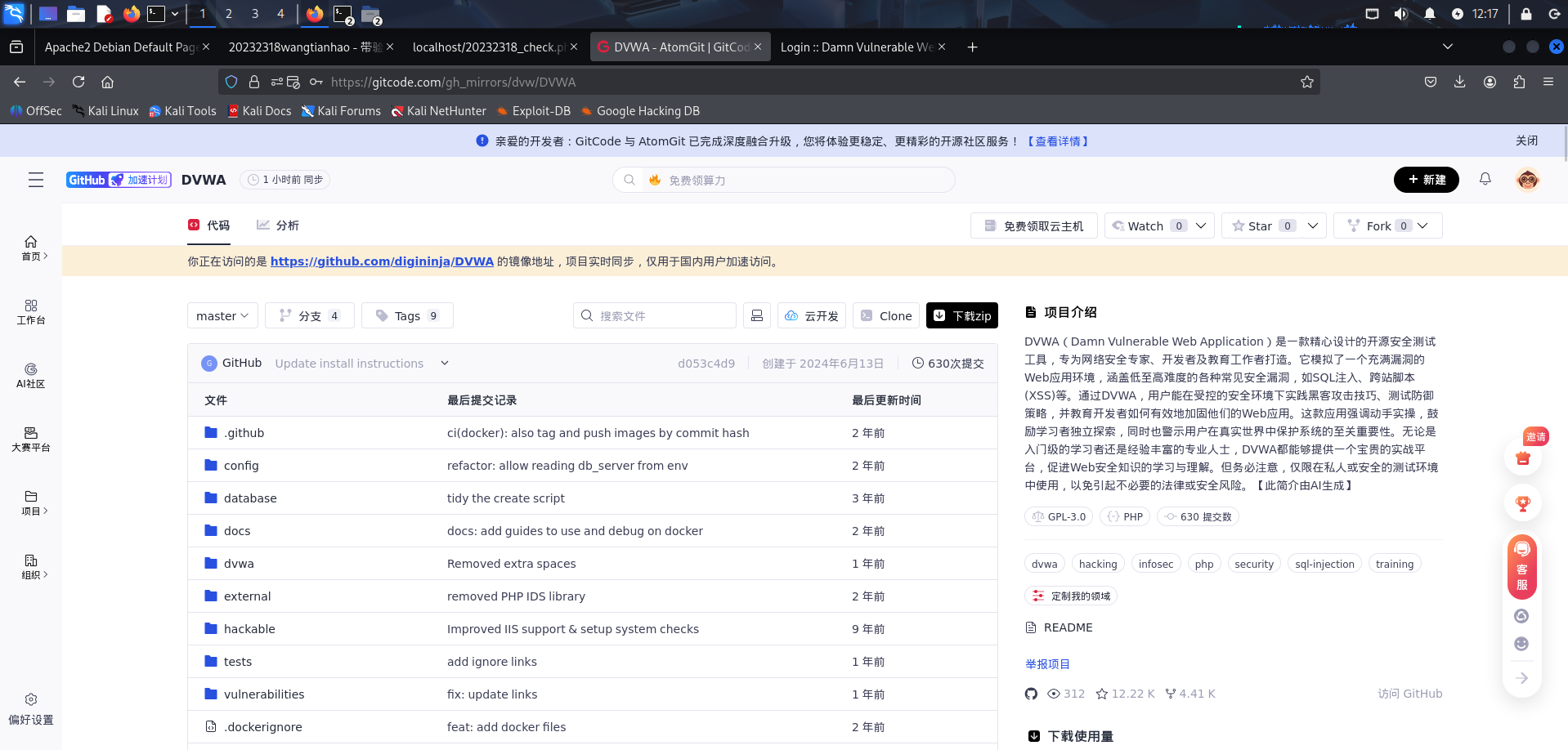
Task: Navigate back in Firefox
Action: pos(20,82)
